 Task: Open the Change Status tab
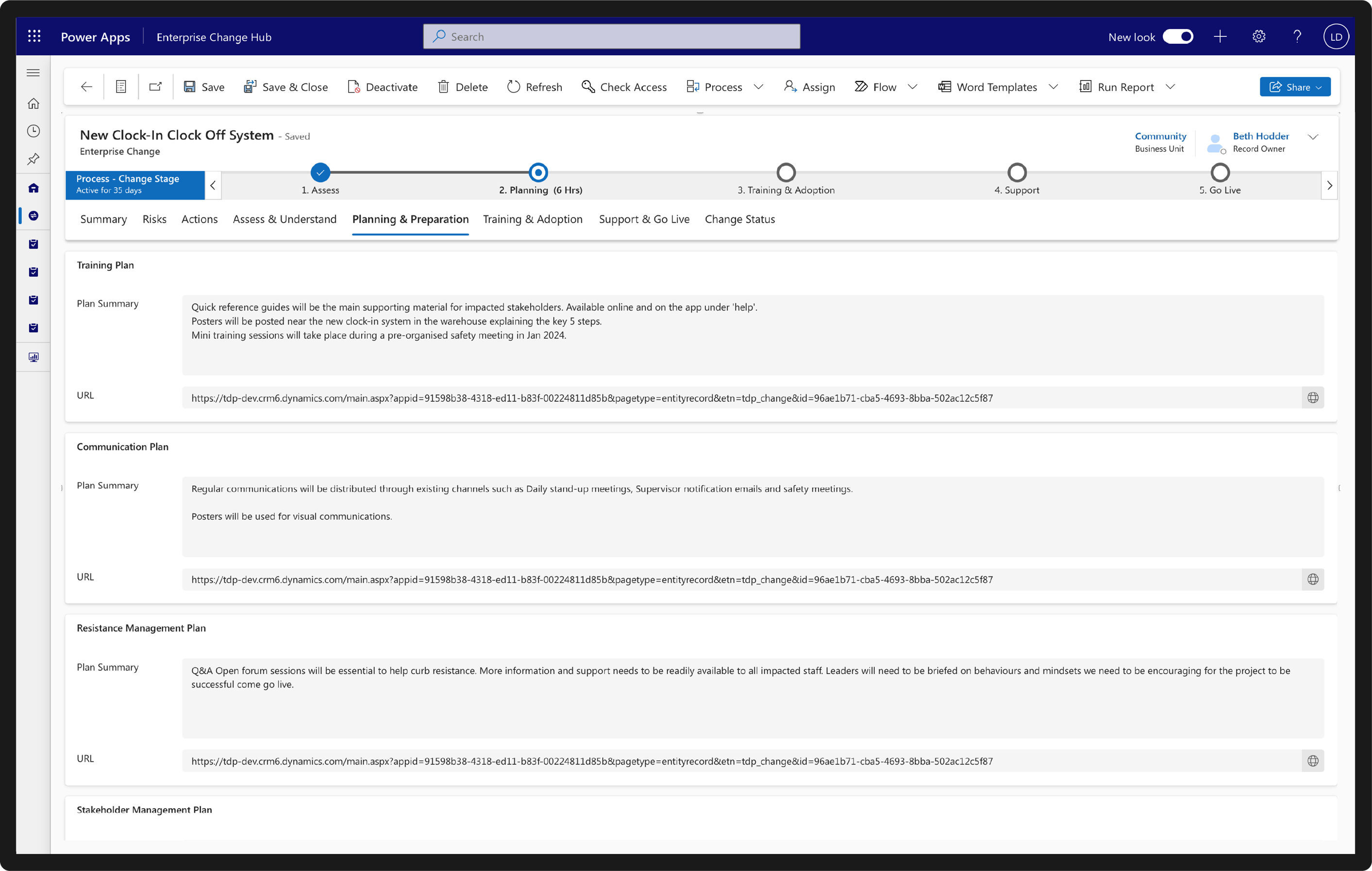[739, 219]
